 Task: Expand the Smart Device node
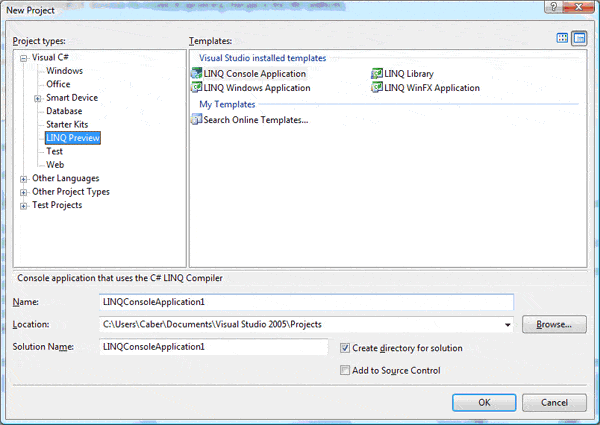tap(38, 98)
